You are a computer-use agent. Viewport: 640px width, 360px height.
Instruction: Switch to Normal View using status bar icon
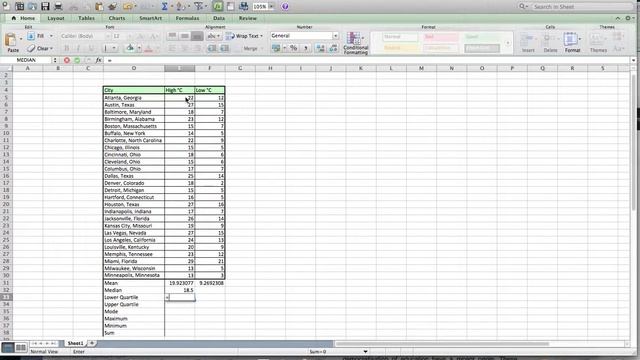[7, 347]
